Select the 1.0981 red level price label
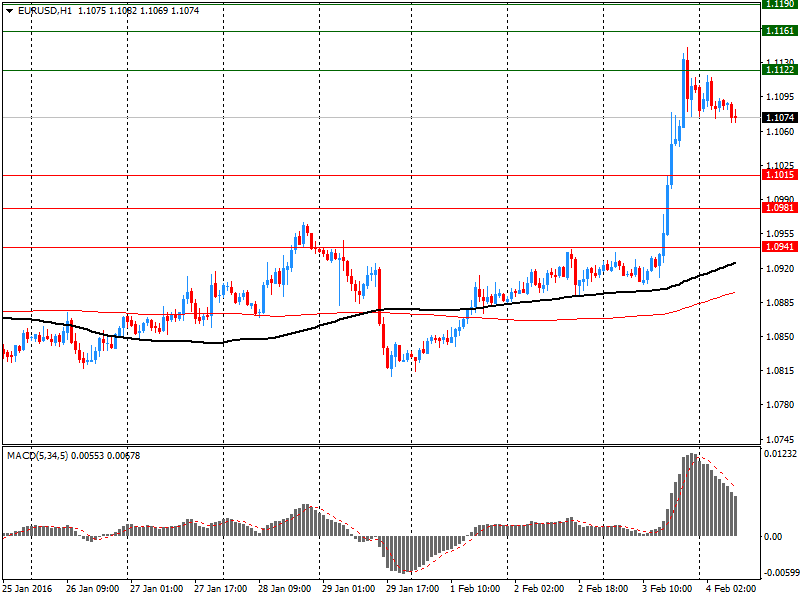This screenshot has height=600, width=800. 780,208
